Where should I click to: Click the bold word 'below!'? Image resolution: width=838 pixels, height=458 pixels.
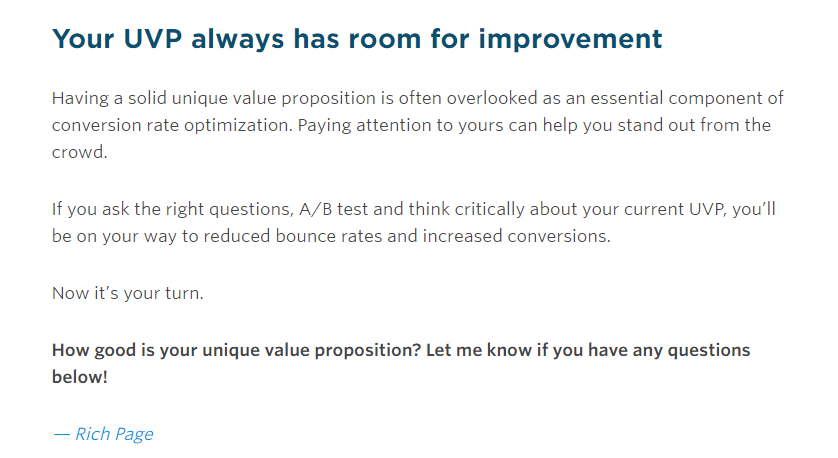80,377
